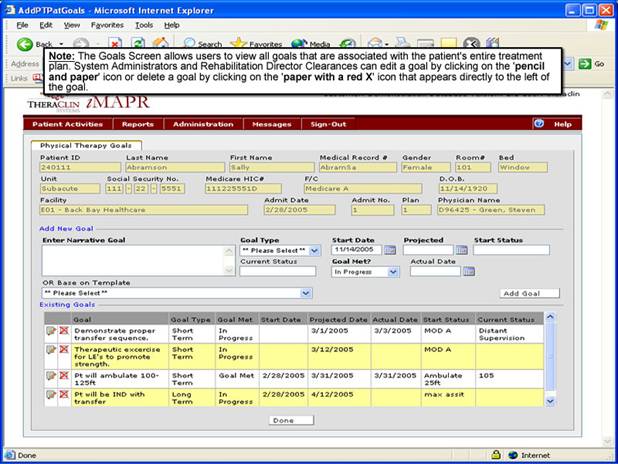Open the browser File menu
Screen dimensions: 618x464
22,25
